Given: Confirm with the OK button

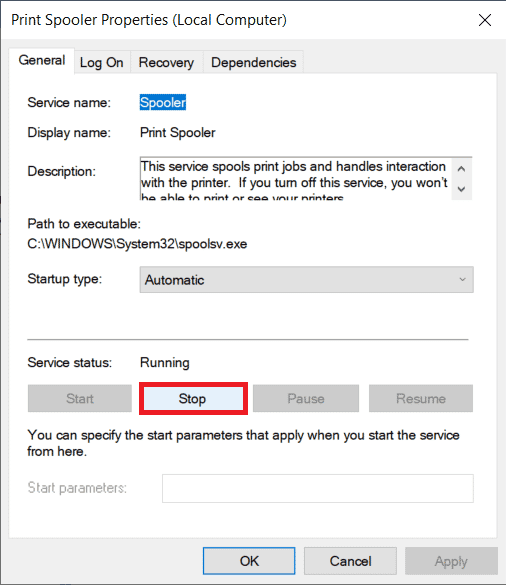Looking at the screenshot, I should (x=249, y=561).
